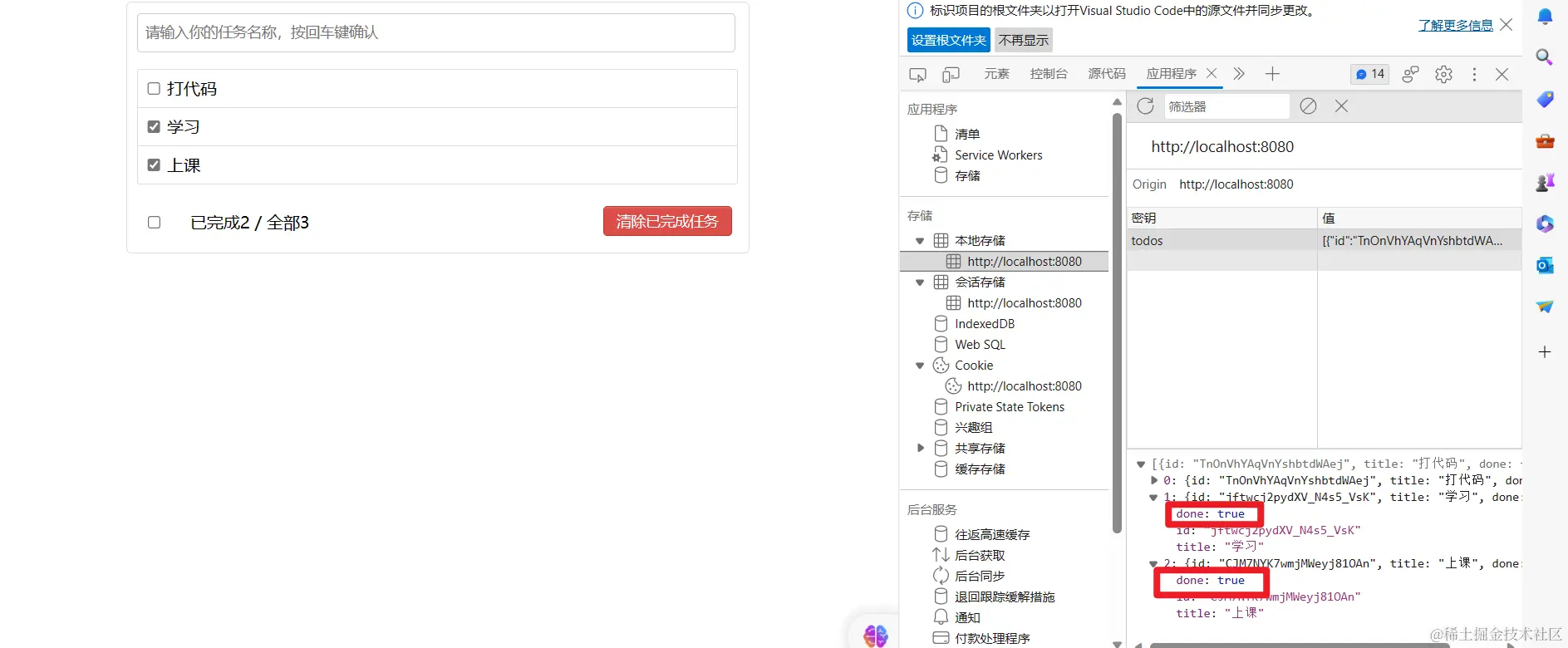Open the sidebar toolbox icon
This screenshot has width=1568, height=648.
pyautogui.click(x=1545, y=140)
